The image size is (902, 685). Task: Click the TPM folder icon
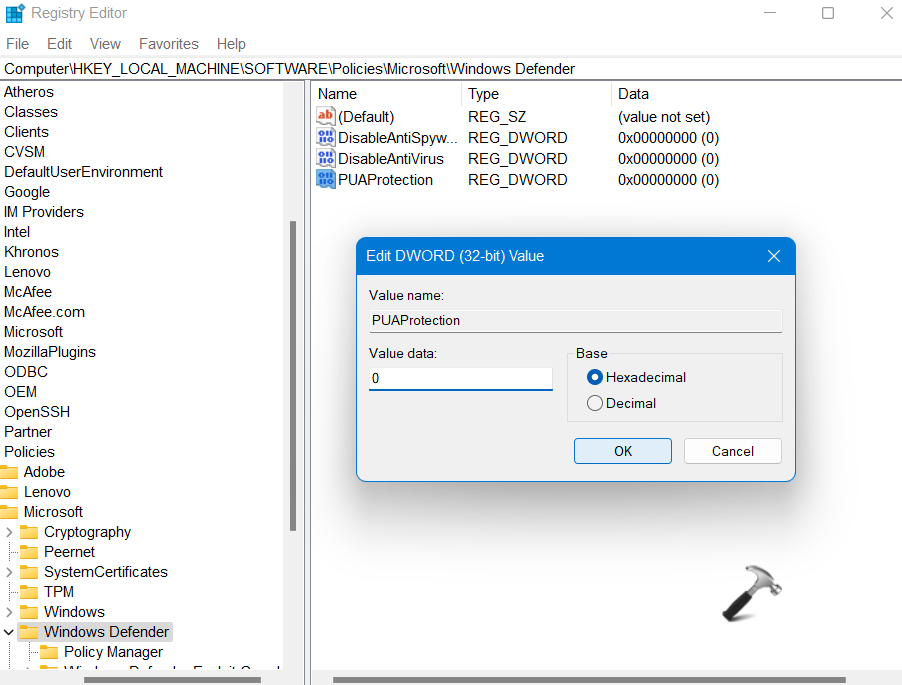29,592
